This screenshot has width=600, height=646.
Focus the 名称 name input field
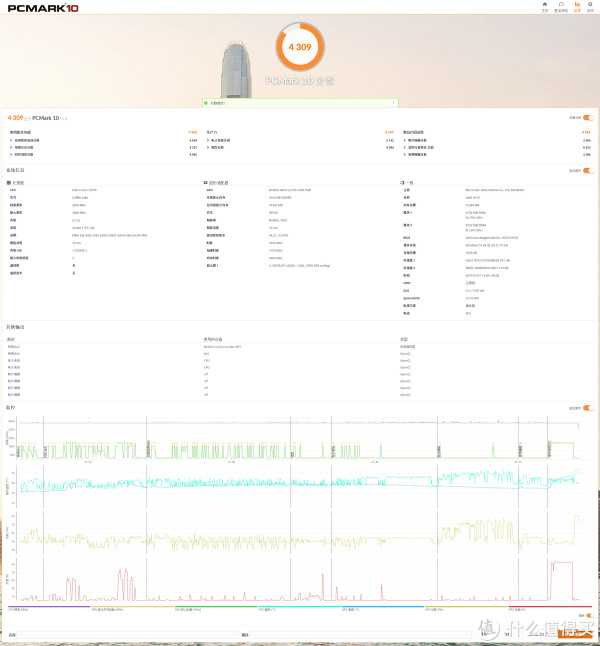tap(127, 635)
